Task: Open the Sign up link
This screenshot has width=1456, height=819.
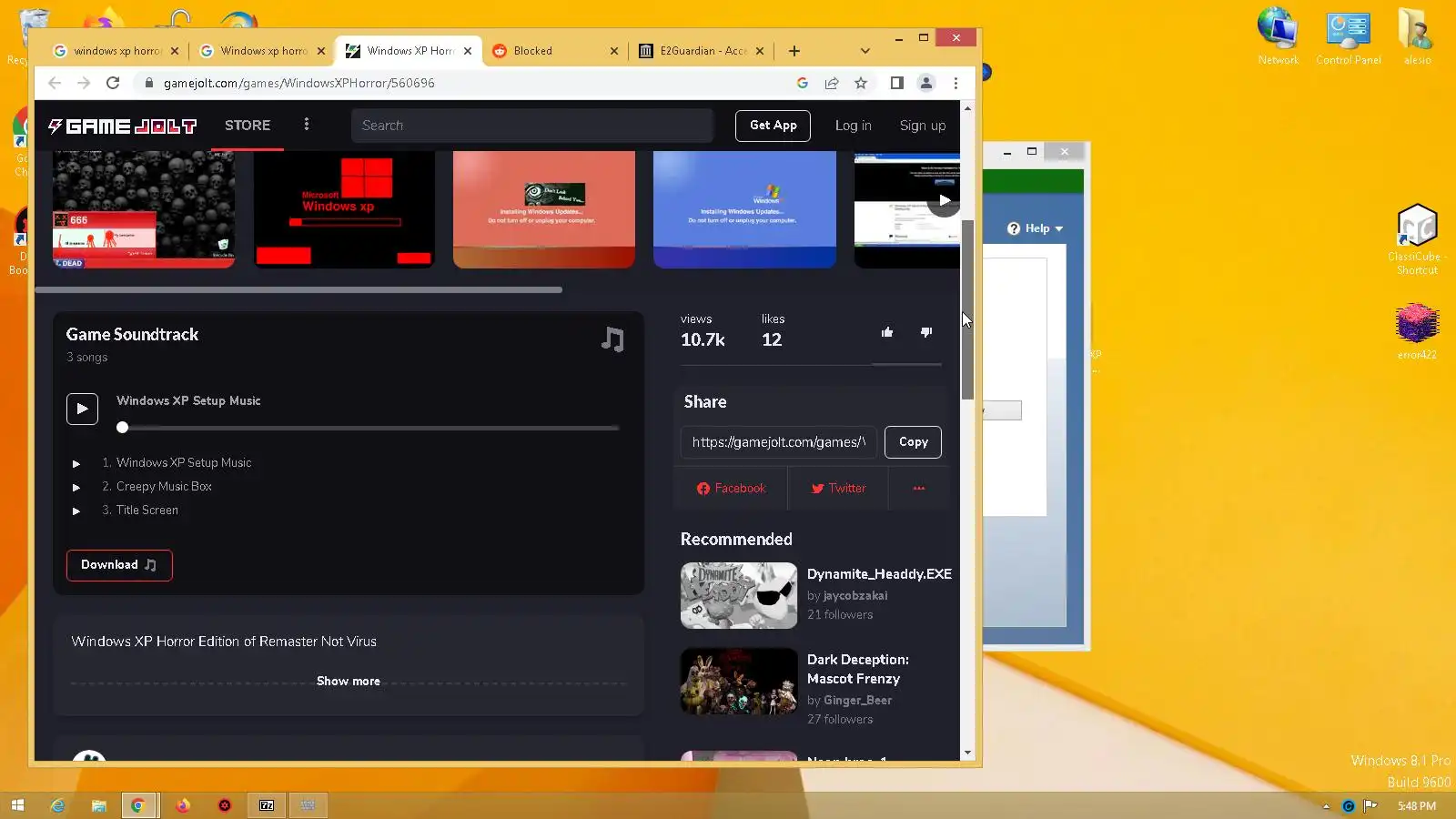Action: (923, 126)
